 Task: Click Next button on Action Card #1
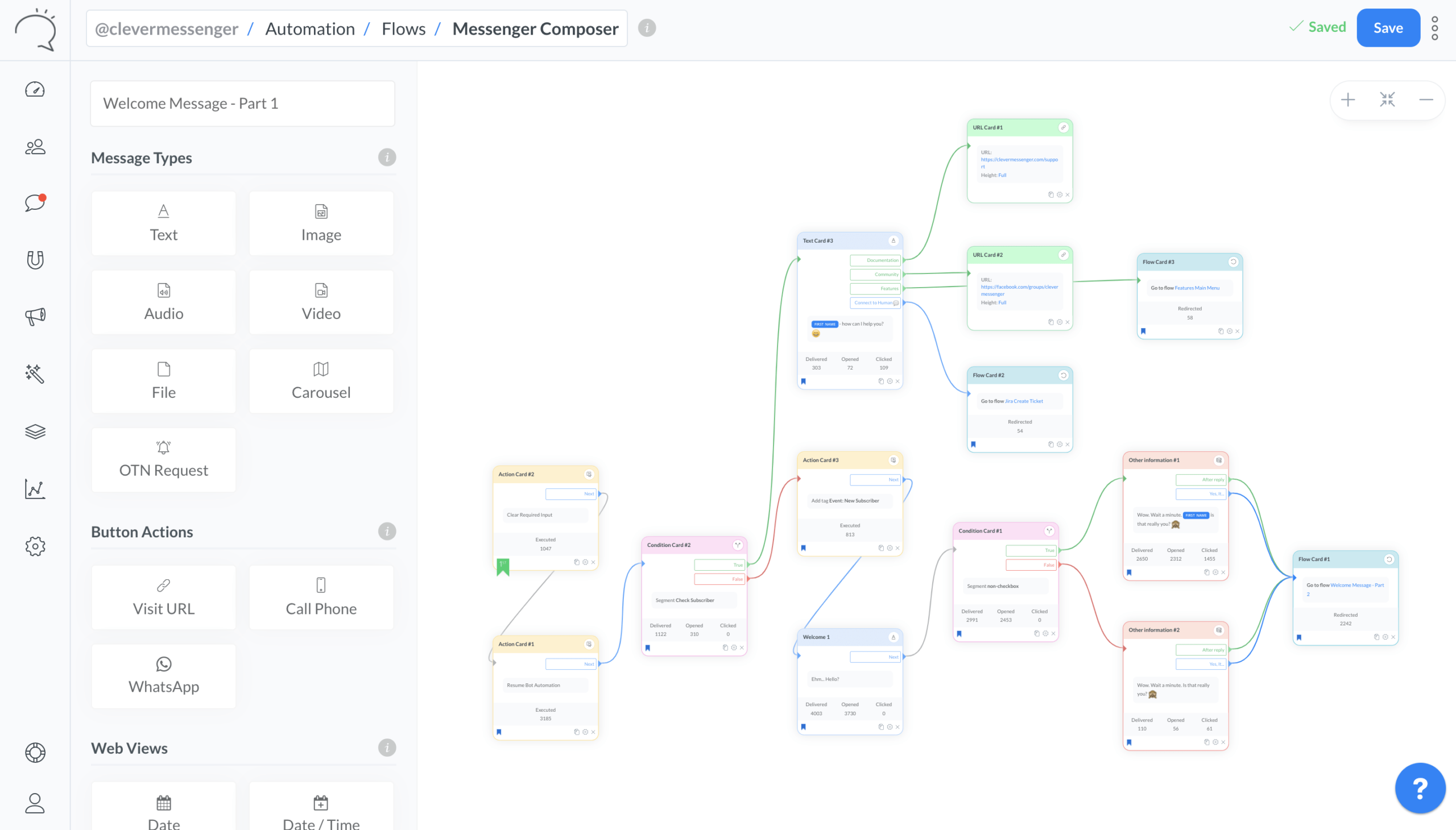pyautogui.click(x=570, y=664)
